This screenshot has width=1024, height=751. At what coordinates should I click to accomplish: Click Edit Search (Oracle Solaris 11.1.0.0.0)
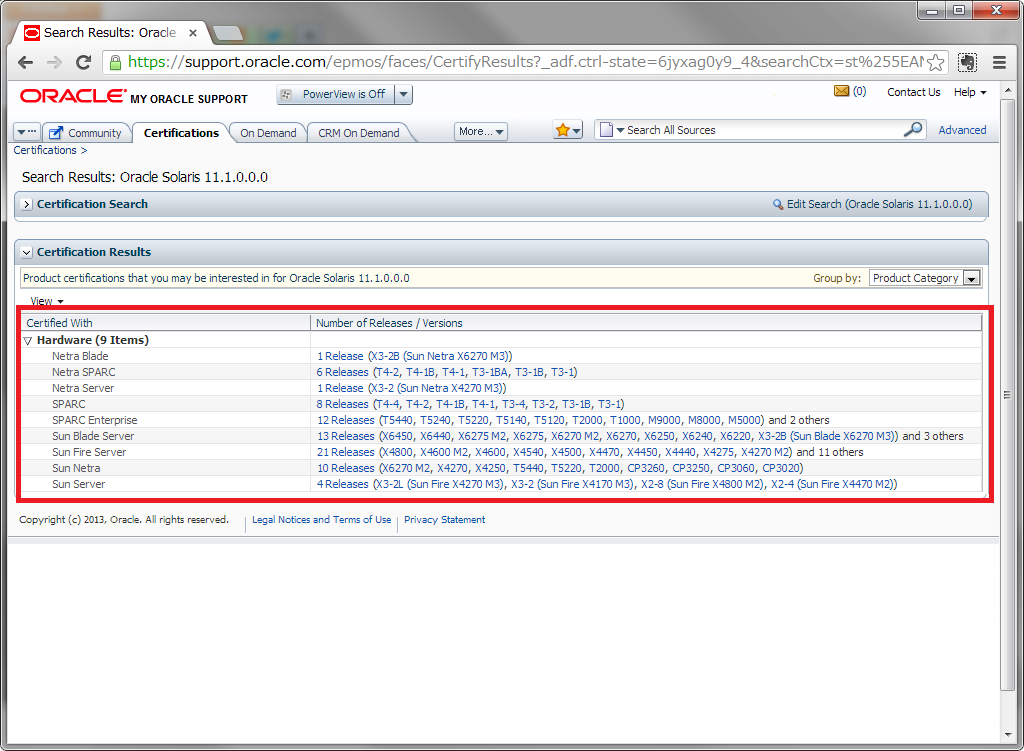tap(872, 204)
